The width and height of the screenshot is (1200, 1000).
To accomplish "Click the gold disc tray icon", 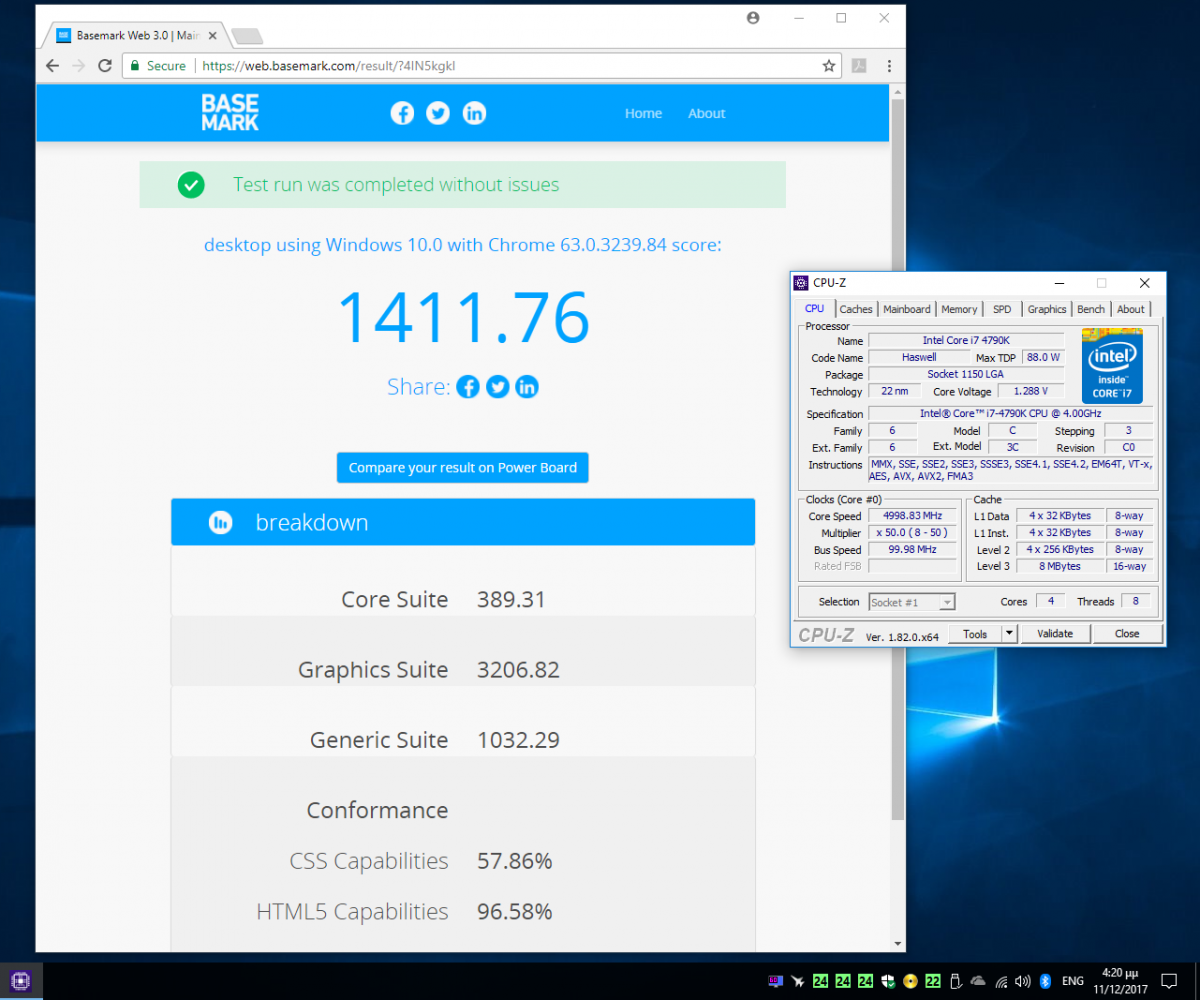I will coord(910,980).
